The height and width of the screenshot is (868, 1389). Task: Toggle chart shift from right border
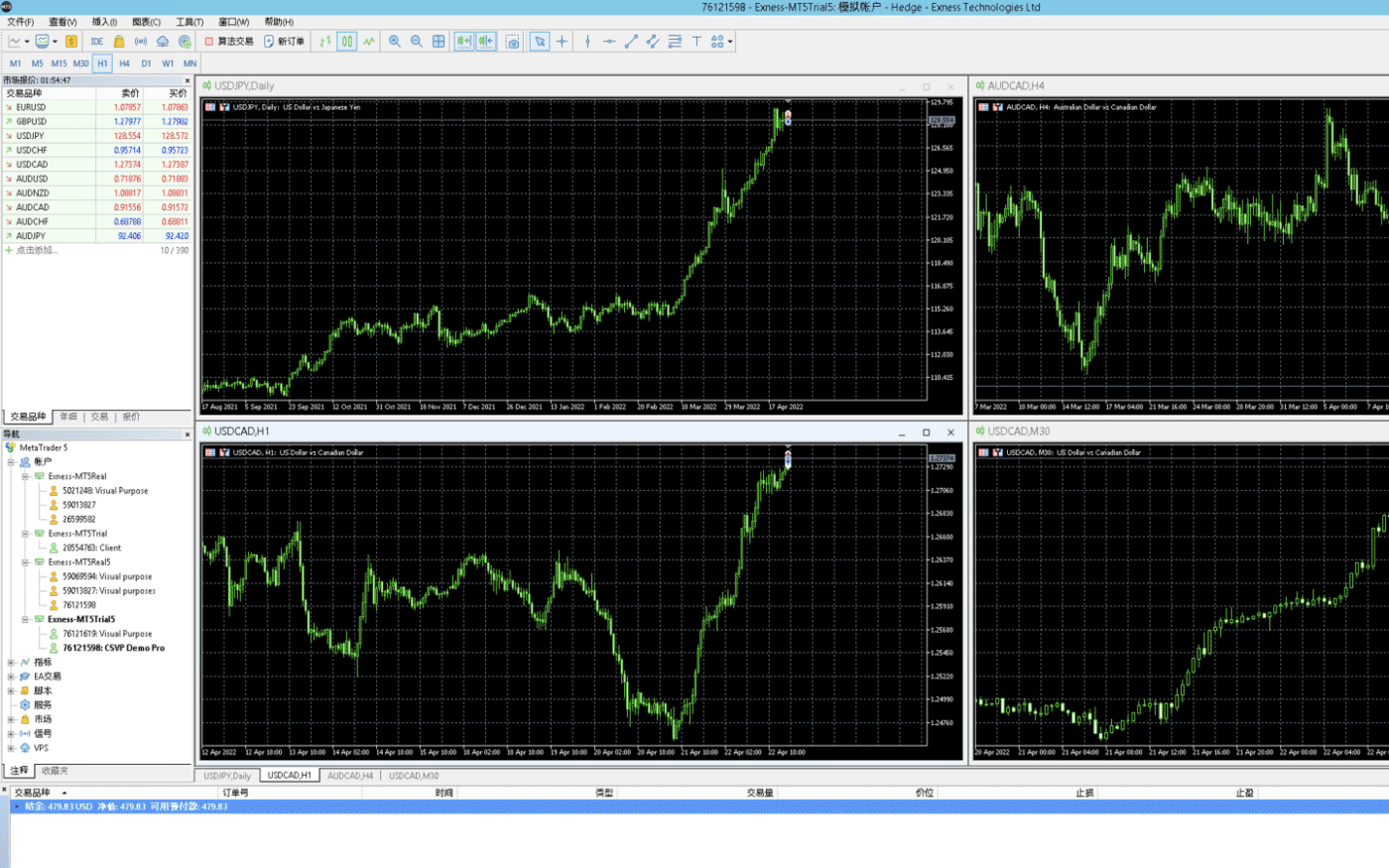pos(485,42)
